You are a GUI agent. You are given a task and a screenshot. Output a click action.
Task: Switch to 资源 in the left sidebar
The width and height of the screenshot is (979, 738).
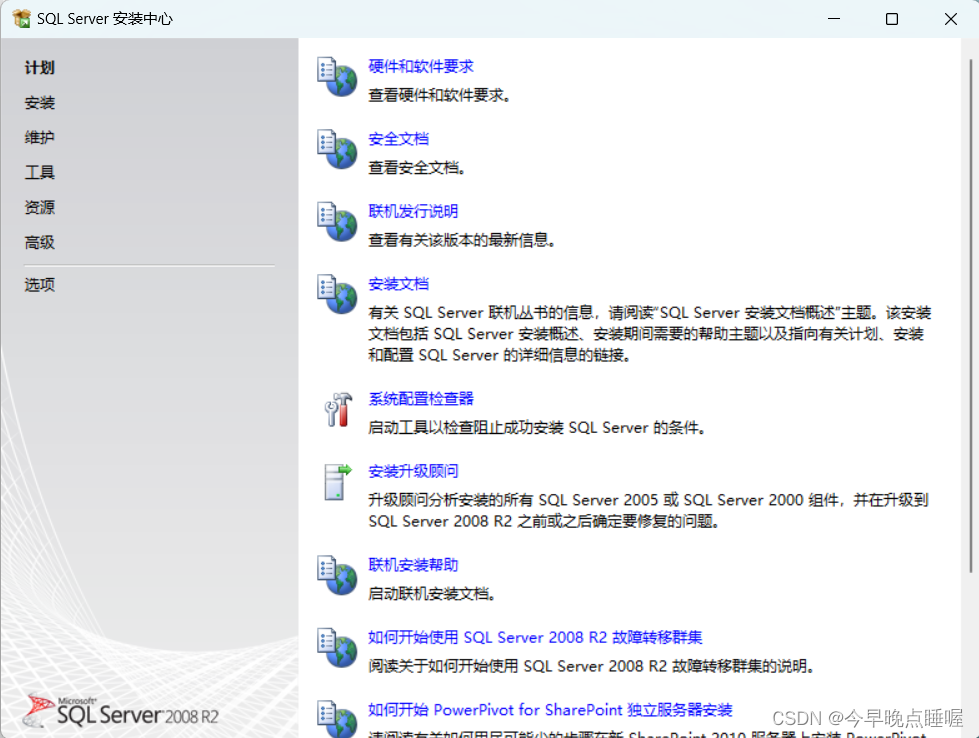click(40, 207)
